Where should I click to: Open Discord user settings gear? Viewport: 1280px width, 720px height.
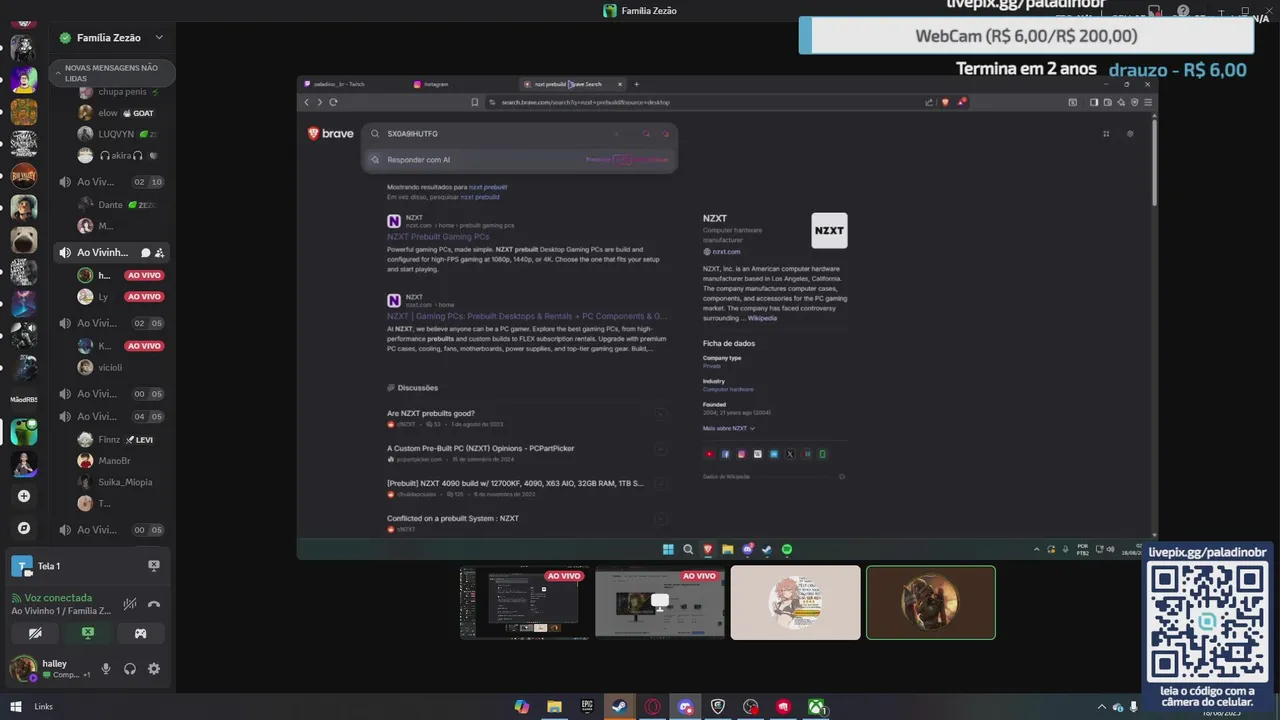pyautogui.click(x=154, y=669)
